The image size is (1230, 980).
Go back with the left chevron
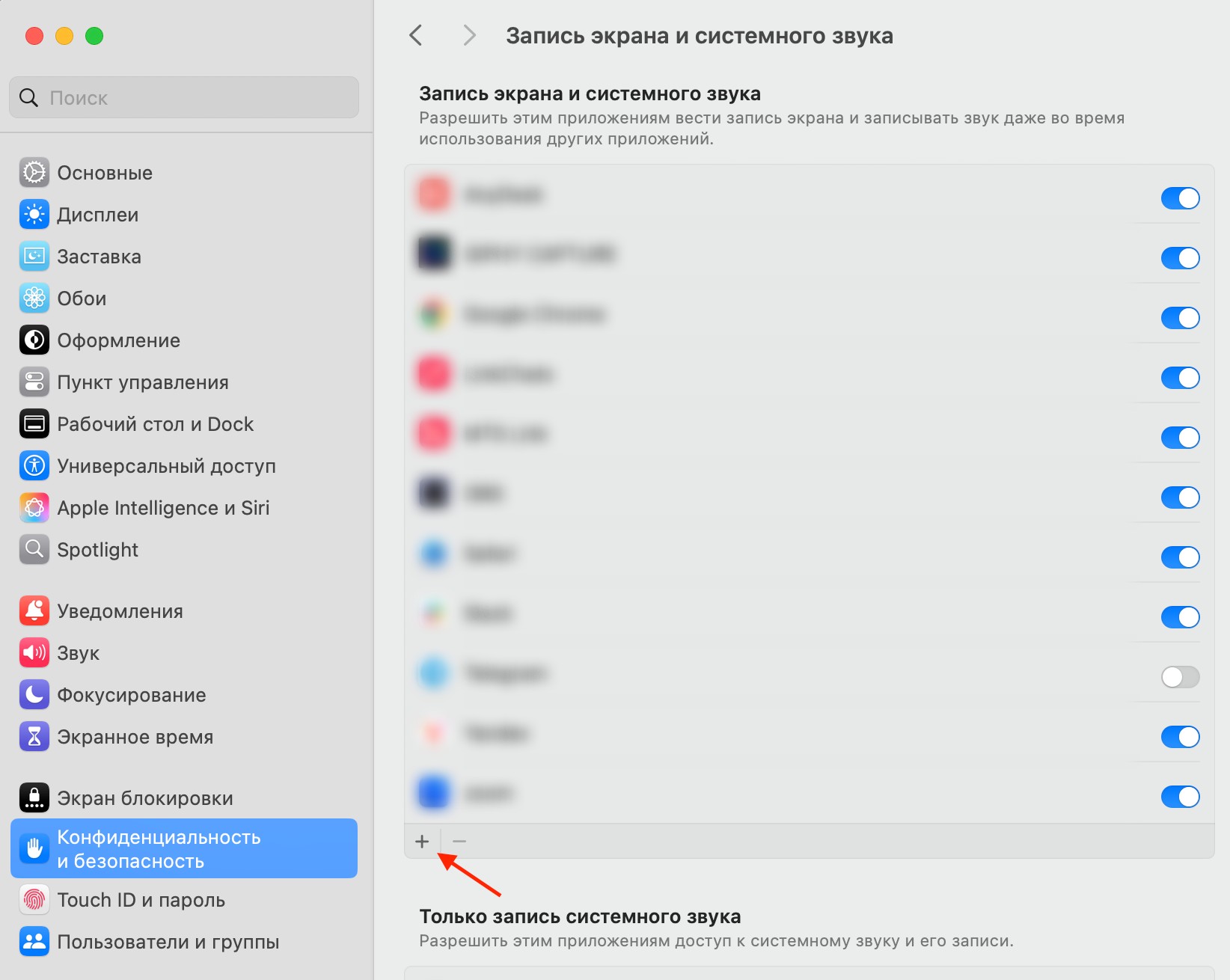pyautogui.click(x=417, y=35)
